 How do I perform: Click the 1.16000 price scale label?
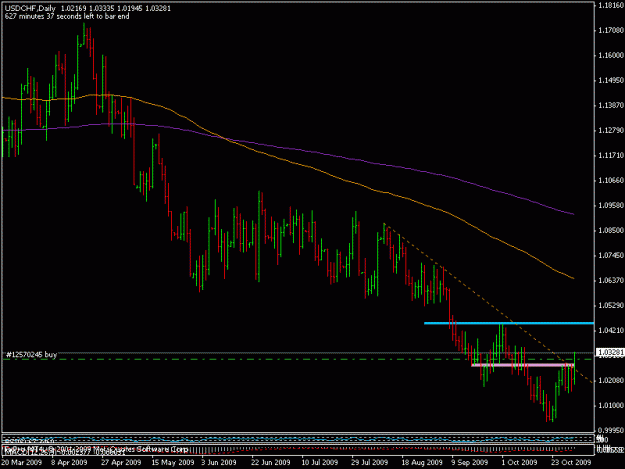tap(611, 55)
